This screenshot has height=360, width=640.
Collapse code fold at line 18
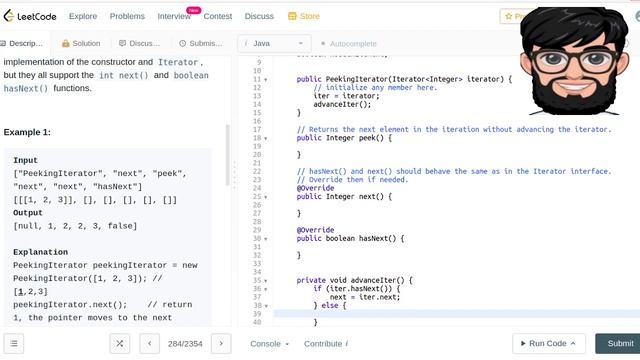[266, 138]
